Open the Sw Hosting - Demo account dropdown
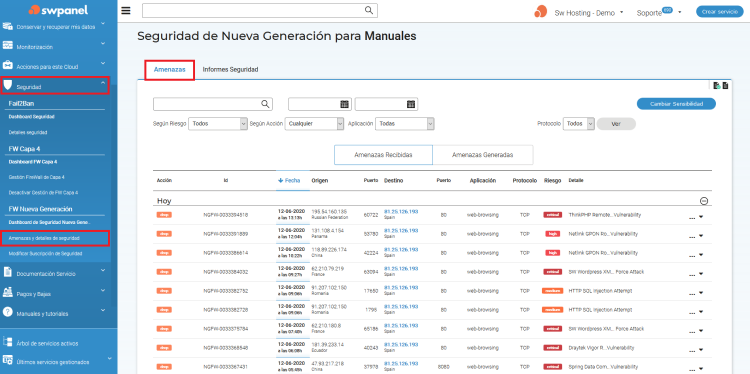 tap(621, 12)
